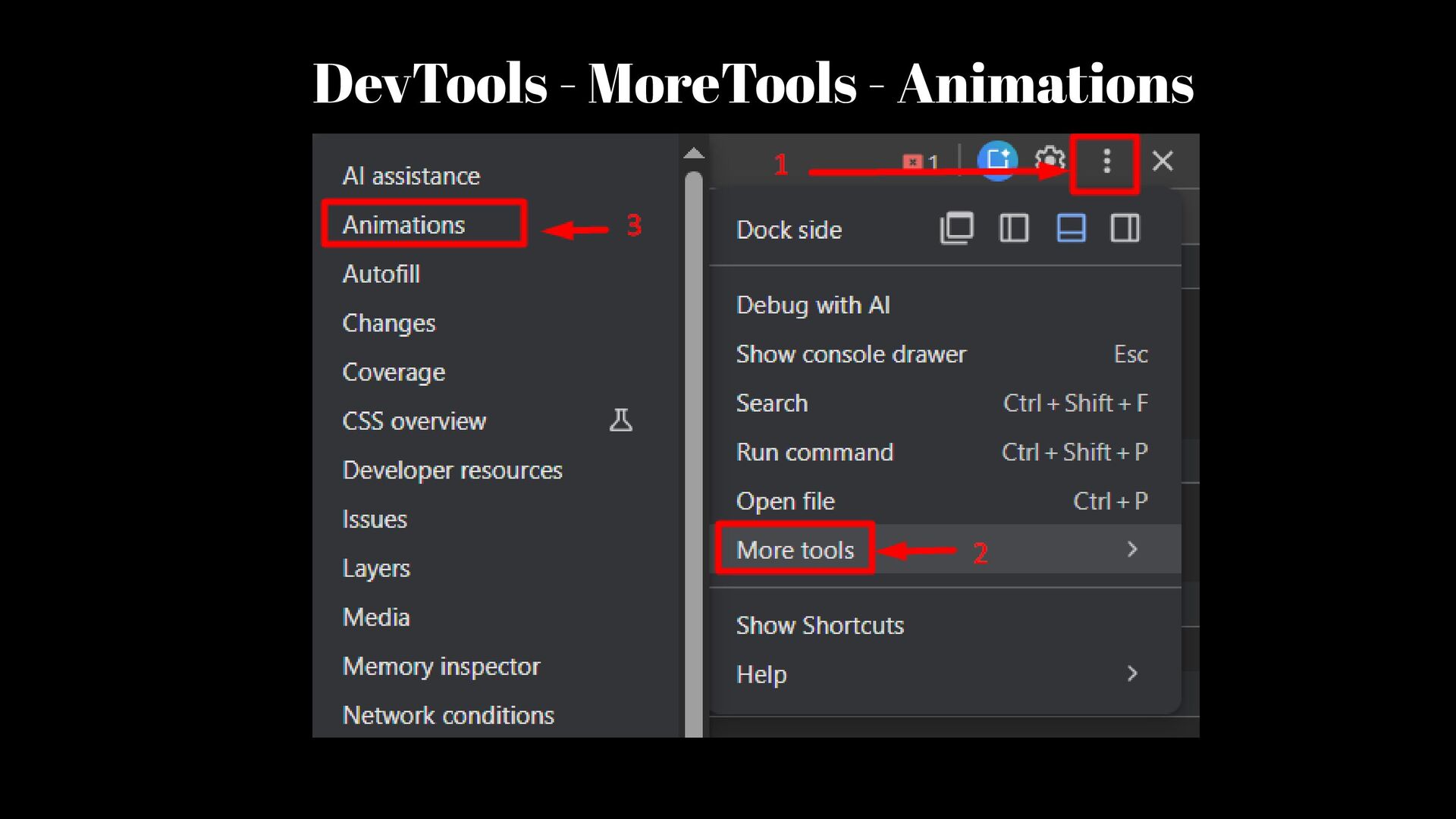This screenshot has height=819, width=1456.
Task: Click the three-dot DevTools menu icon
Action: pos(1106,162)
